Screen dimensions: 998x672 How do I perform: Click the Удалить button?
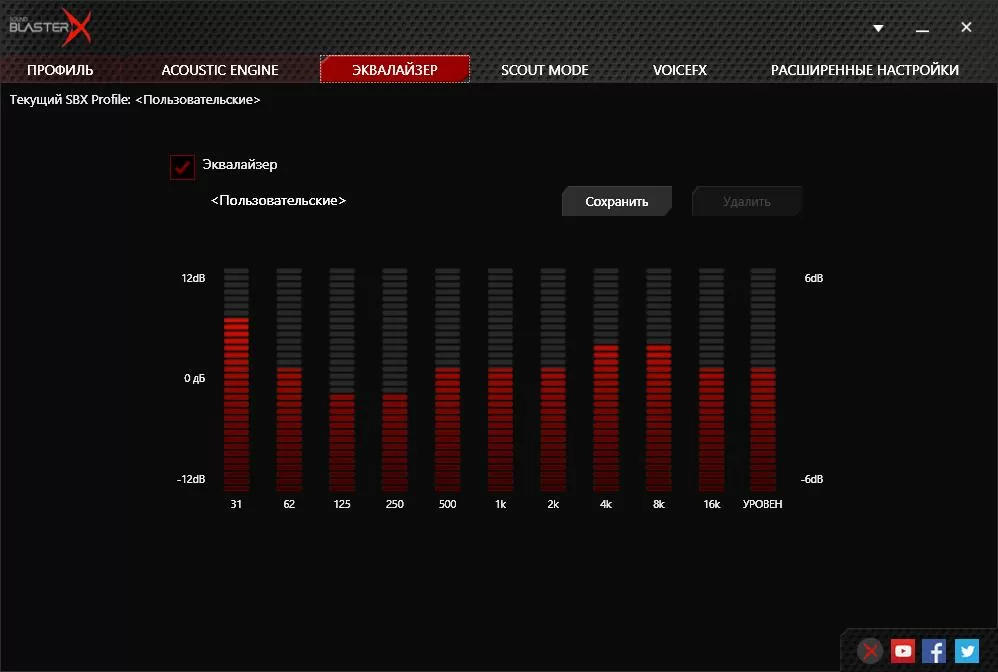[747, 201]
